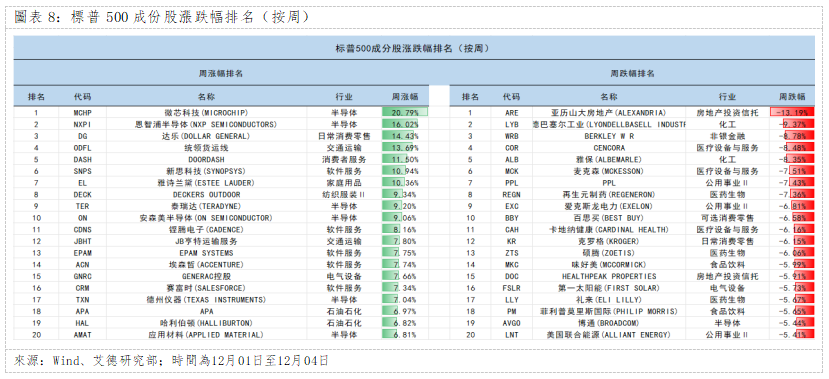Viewport: 829px width, 379px height.
Task: Select the -9.37% weekly loss value
Action: point(792,124)
